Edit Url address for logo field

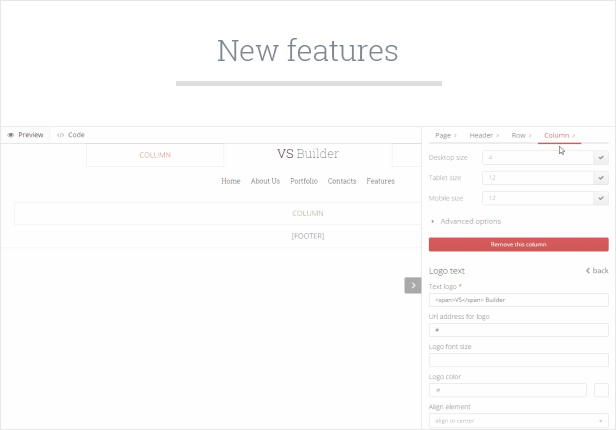(x=519, y=330)
